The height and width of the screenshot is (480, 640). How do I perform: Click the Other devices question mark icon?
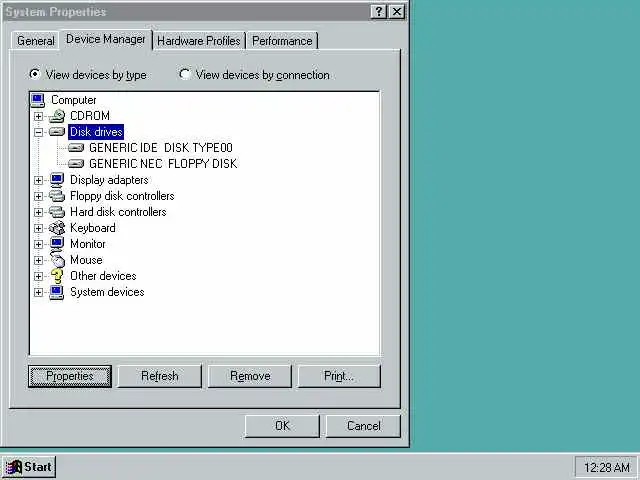pos(57,276)
